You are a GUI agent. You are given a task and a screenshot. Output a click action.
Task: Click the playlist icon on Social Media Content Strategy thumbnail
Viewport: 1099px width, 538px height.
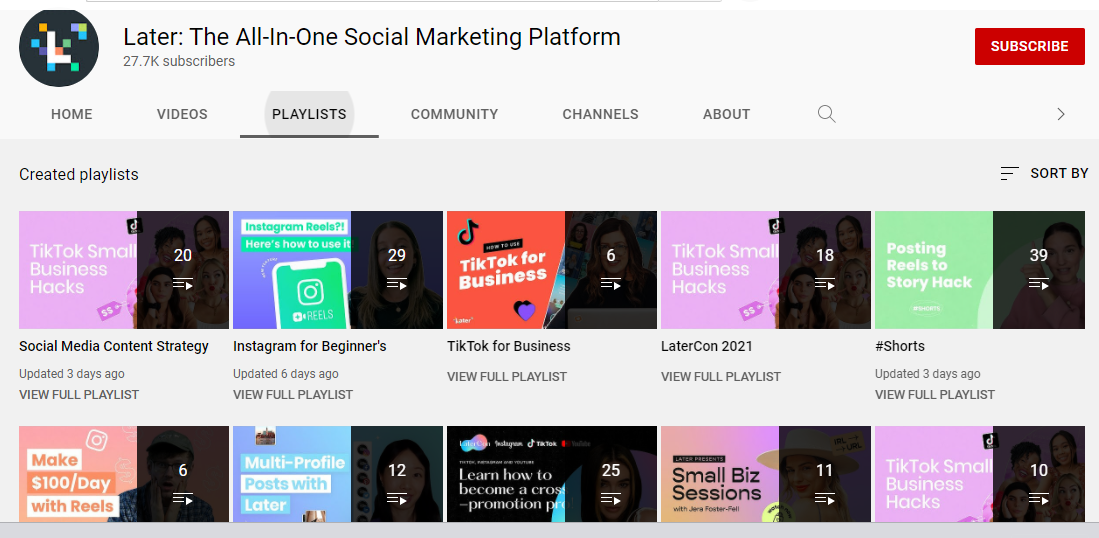182,284
